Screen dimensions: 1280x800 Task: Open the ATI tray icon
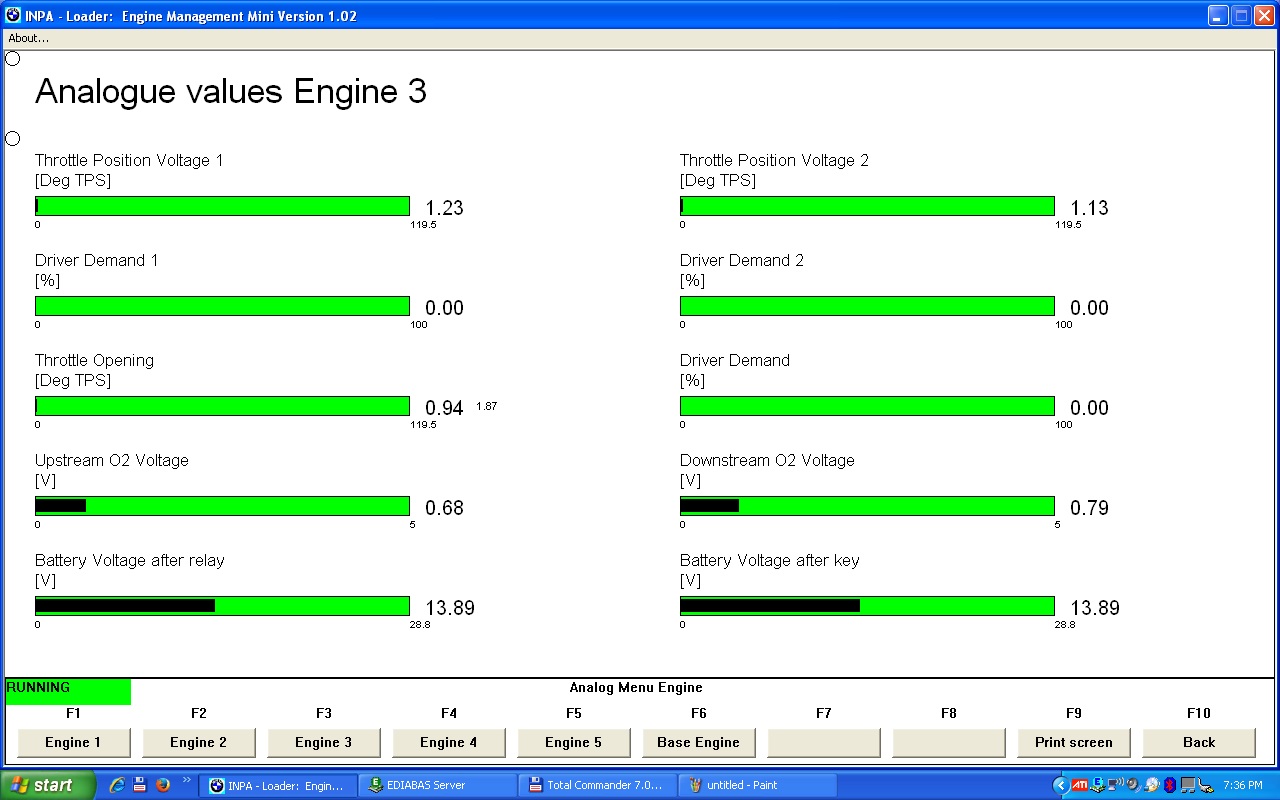pyautogui.click(x=1079, y=785)
